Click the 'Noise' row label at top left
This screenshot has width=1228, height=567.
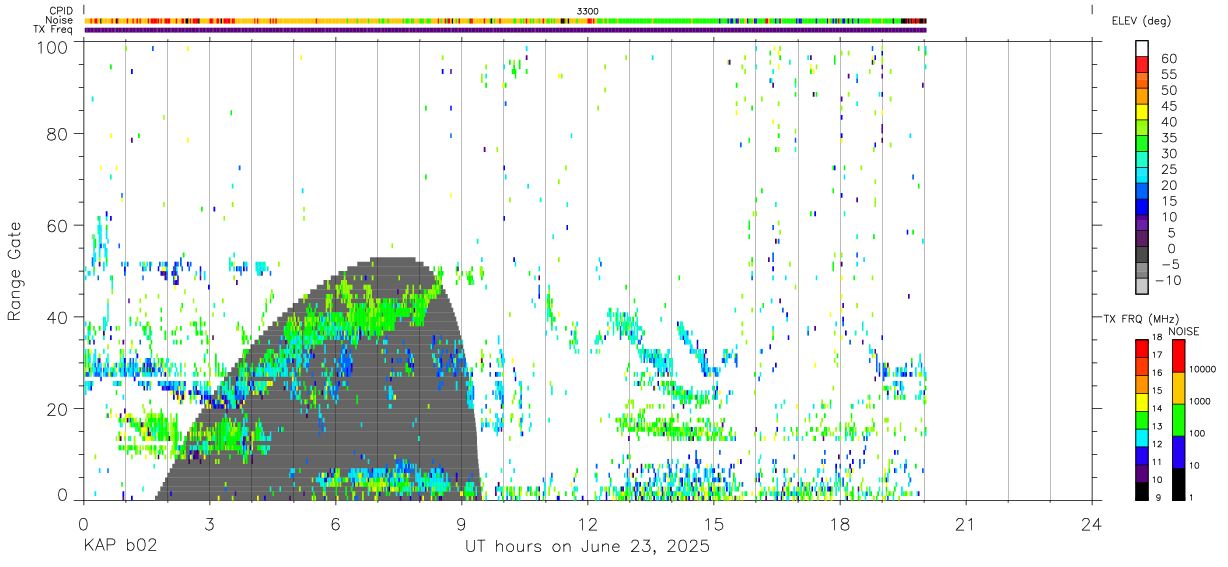tap(60, 20)
